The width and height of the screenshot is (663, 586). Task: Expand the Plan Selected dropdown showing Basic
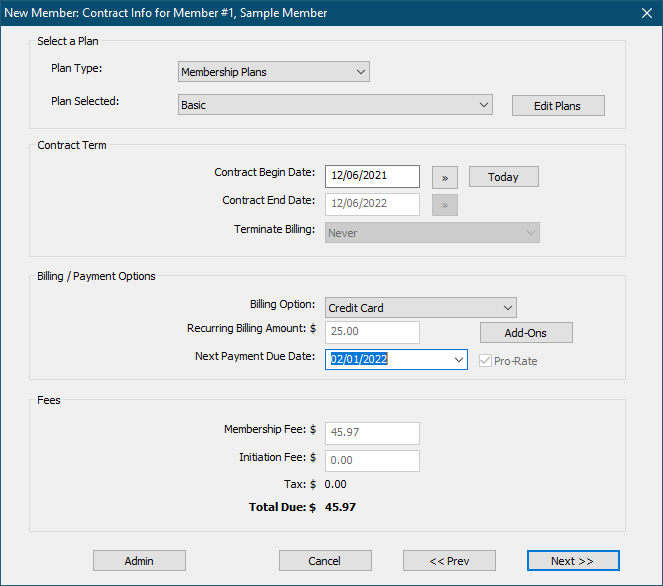pos(335,105)
